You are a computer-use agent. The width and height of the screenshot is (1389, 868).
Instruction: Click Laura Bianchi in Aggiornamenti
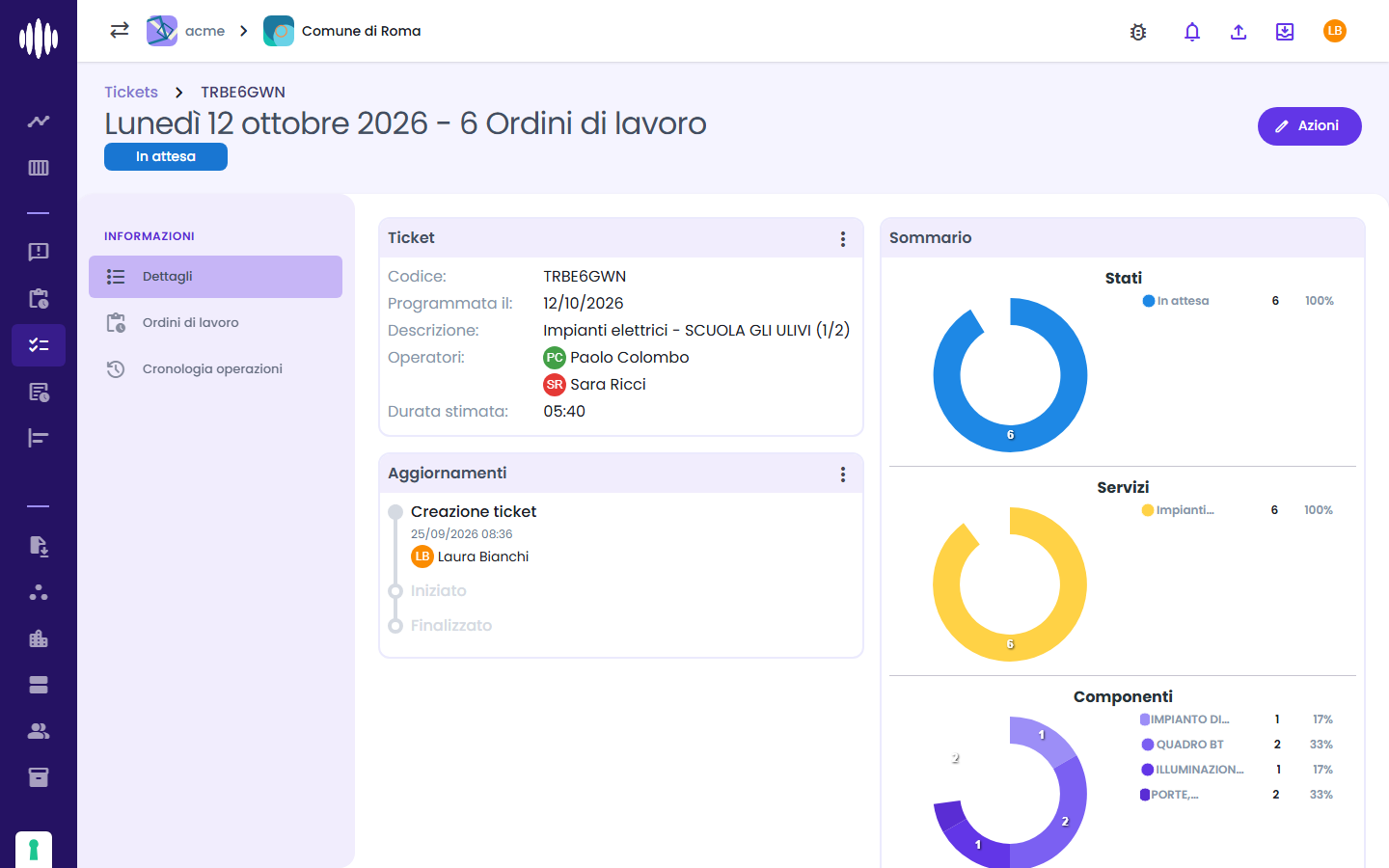470,556
